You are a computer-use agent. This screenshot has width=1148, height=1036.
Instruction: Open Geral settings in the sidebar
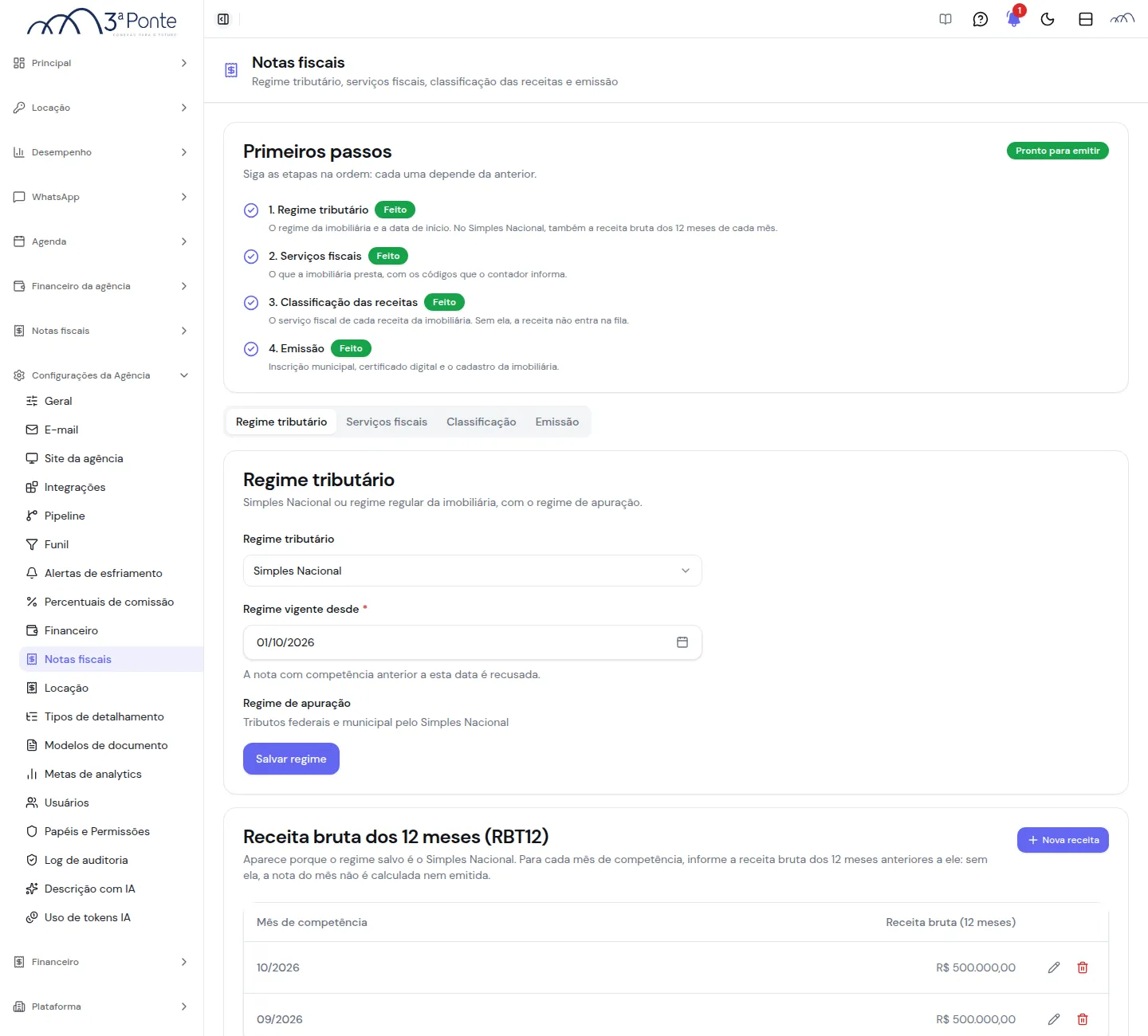click(112, 401)
